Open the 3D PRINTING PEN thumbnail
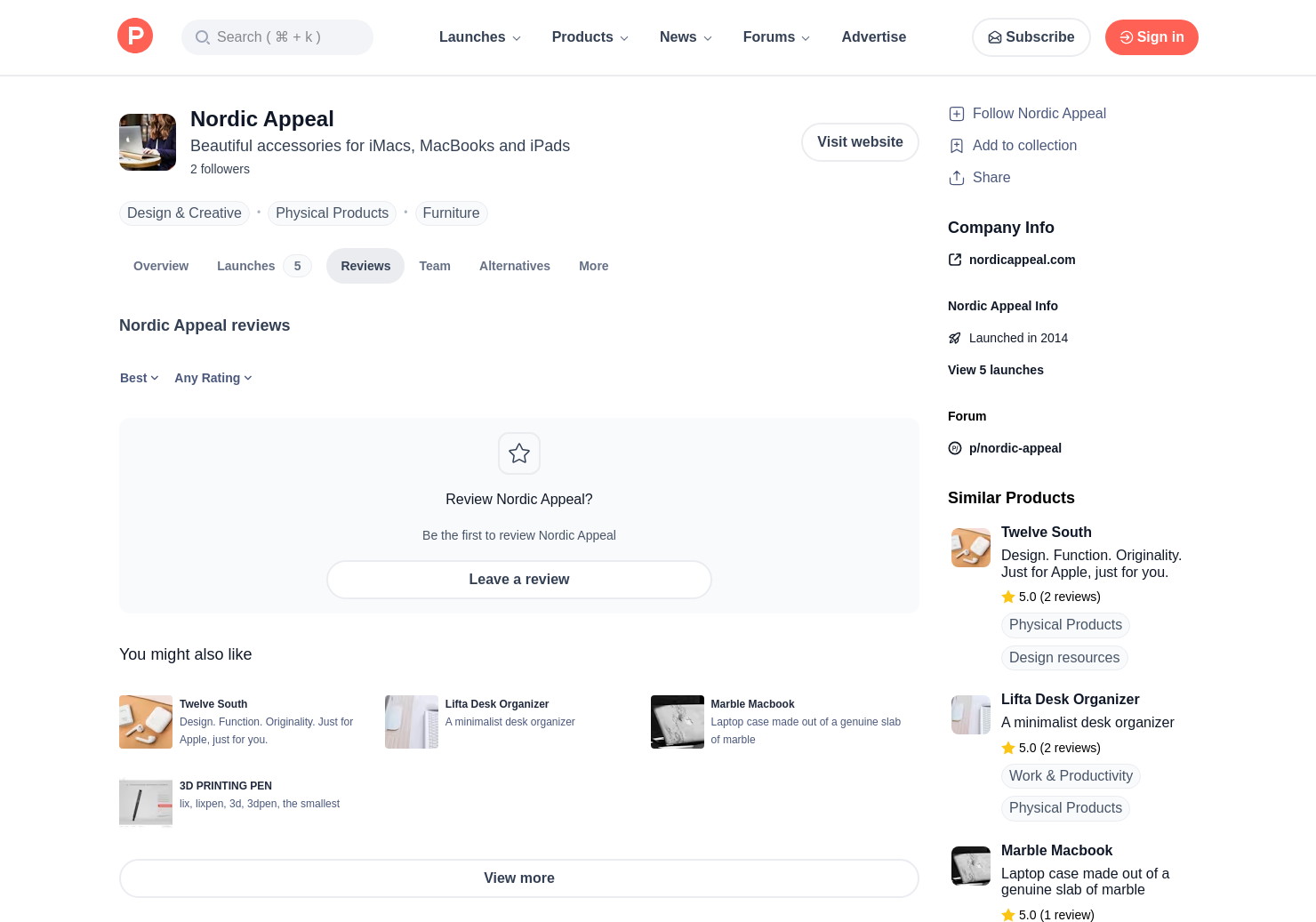 point(146,803)
